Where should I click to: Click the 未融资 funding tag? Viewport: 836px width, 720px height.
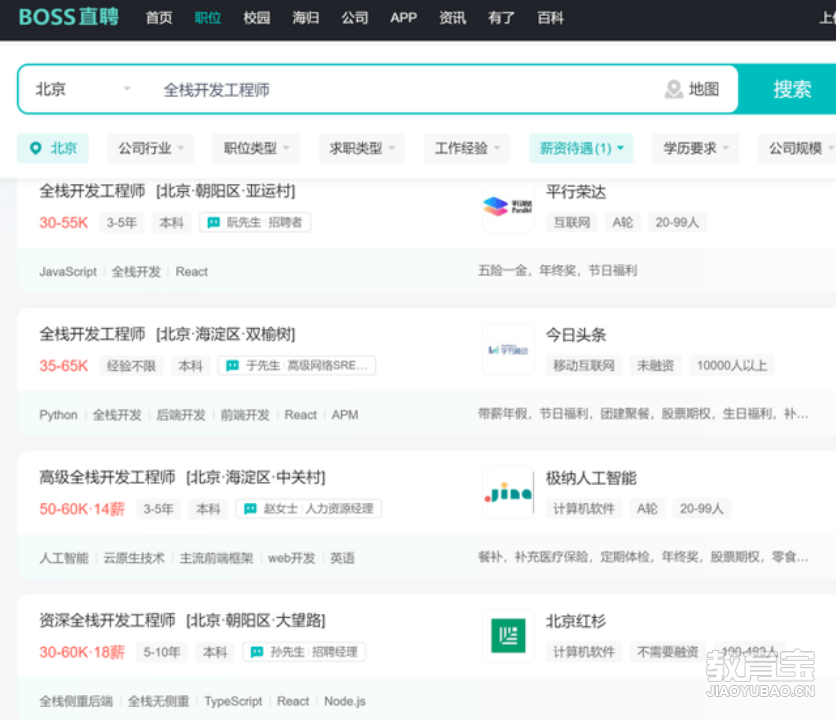click(655, 365)
